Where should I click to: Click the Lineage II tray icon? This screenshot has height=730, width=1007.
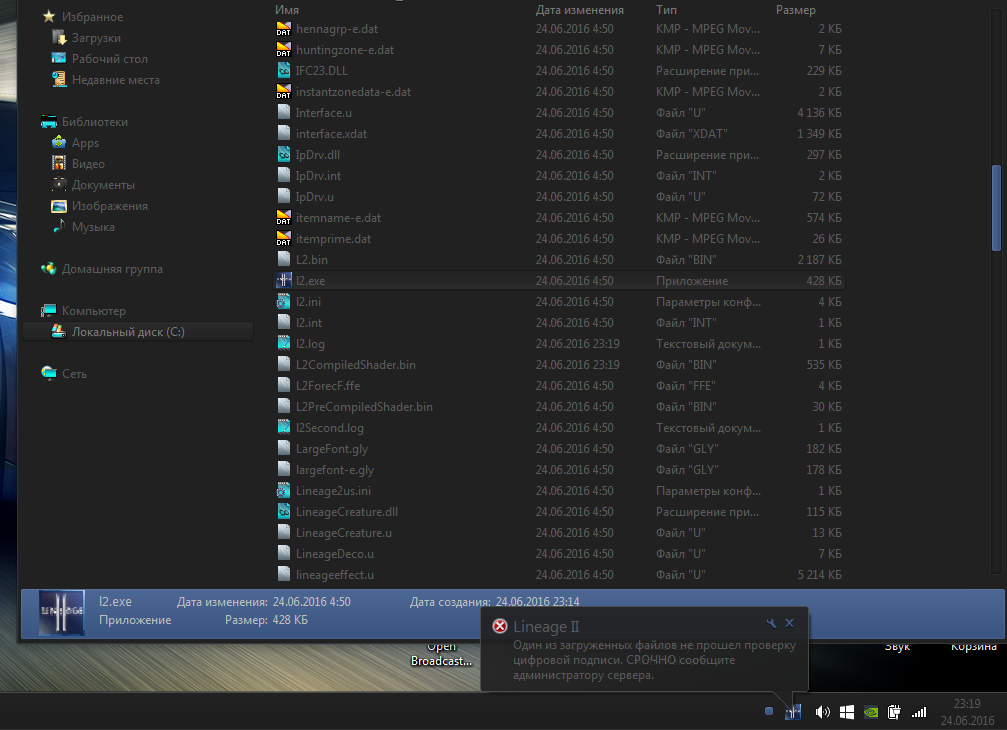click(795, 712)
